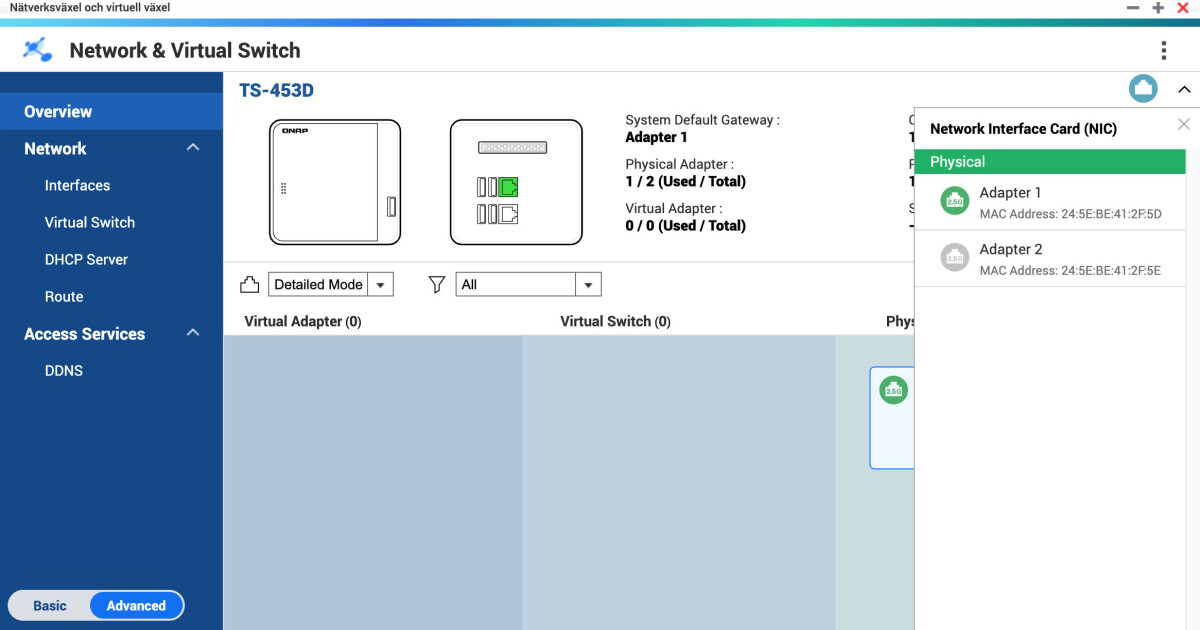The height and width of the screenshot is (630, 1200).
Task: Select Adapter 1 green 2.5G icon
Action: click(x=955, y=201)
